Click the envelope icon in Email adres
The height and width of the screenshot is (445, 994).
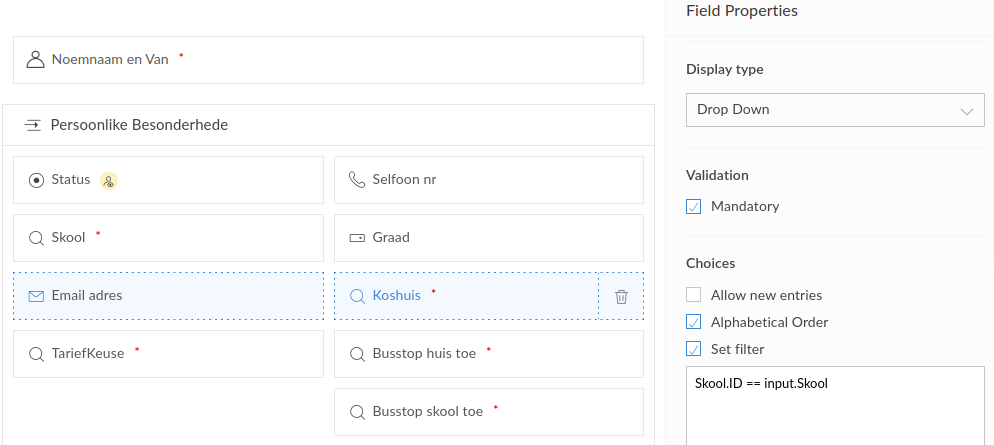(36, 296)
